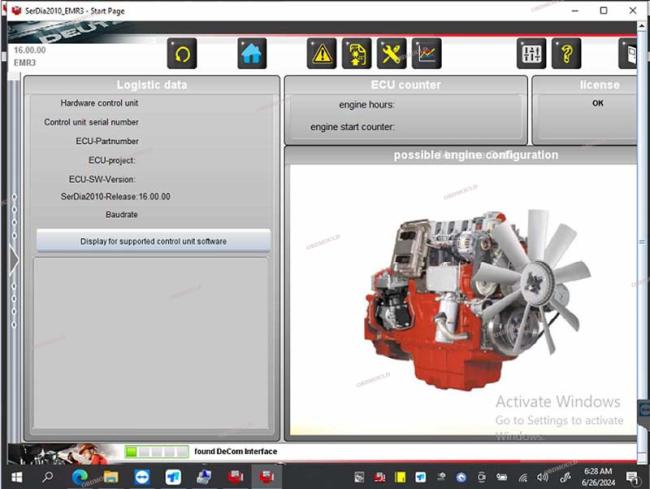This screenshot has width=650, height=489.
Task: Click 'Display for supported control unit software' button
Action: tap(154, 241)
